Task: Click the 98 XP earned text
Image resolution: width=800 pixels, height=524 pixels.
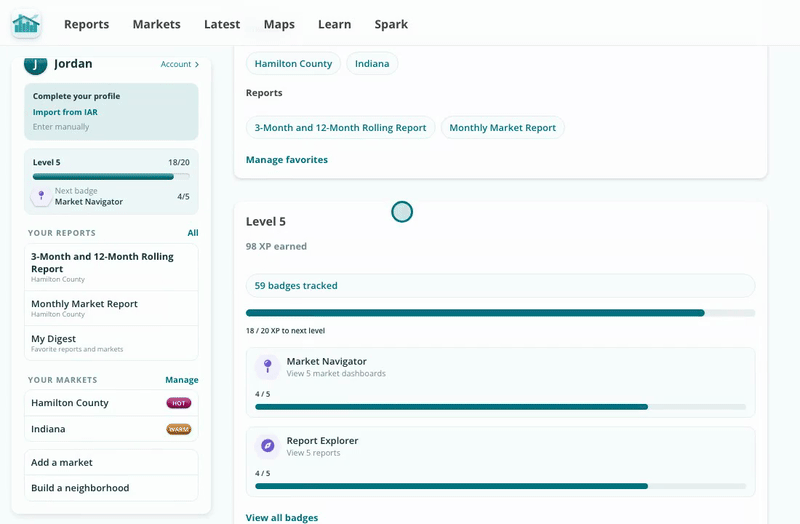Action: point(276,246)
